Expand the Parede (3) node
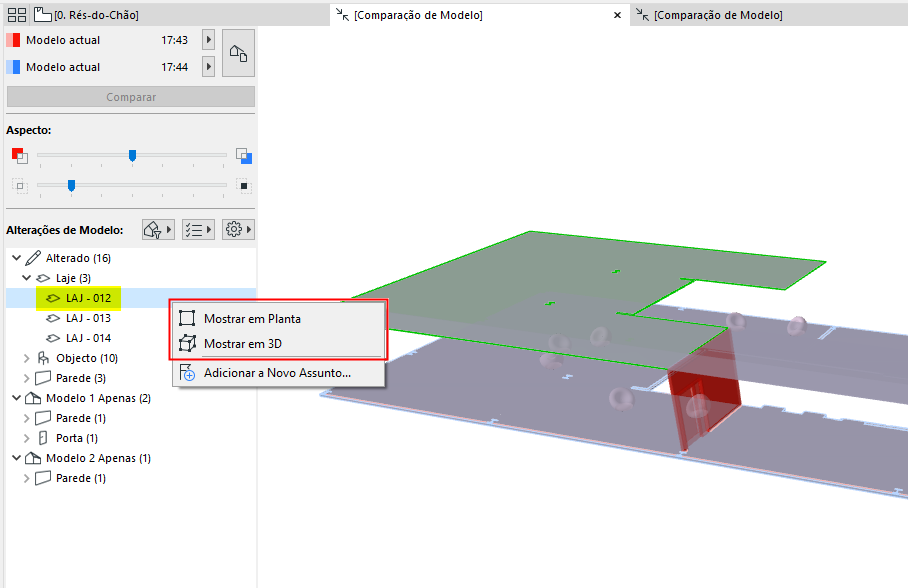The image size is (908, 588). (27, 378)
